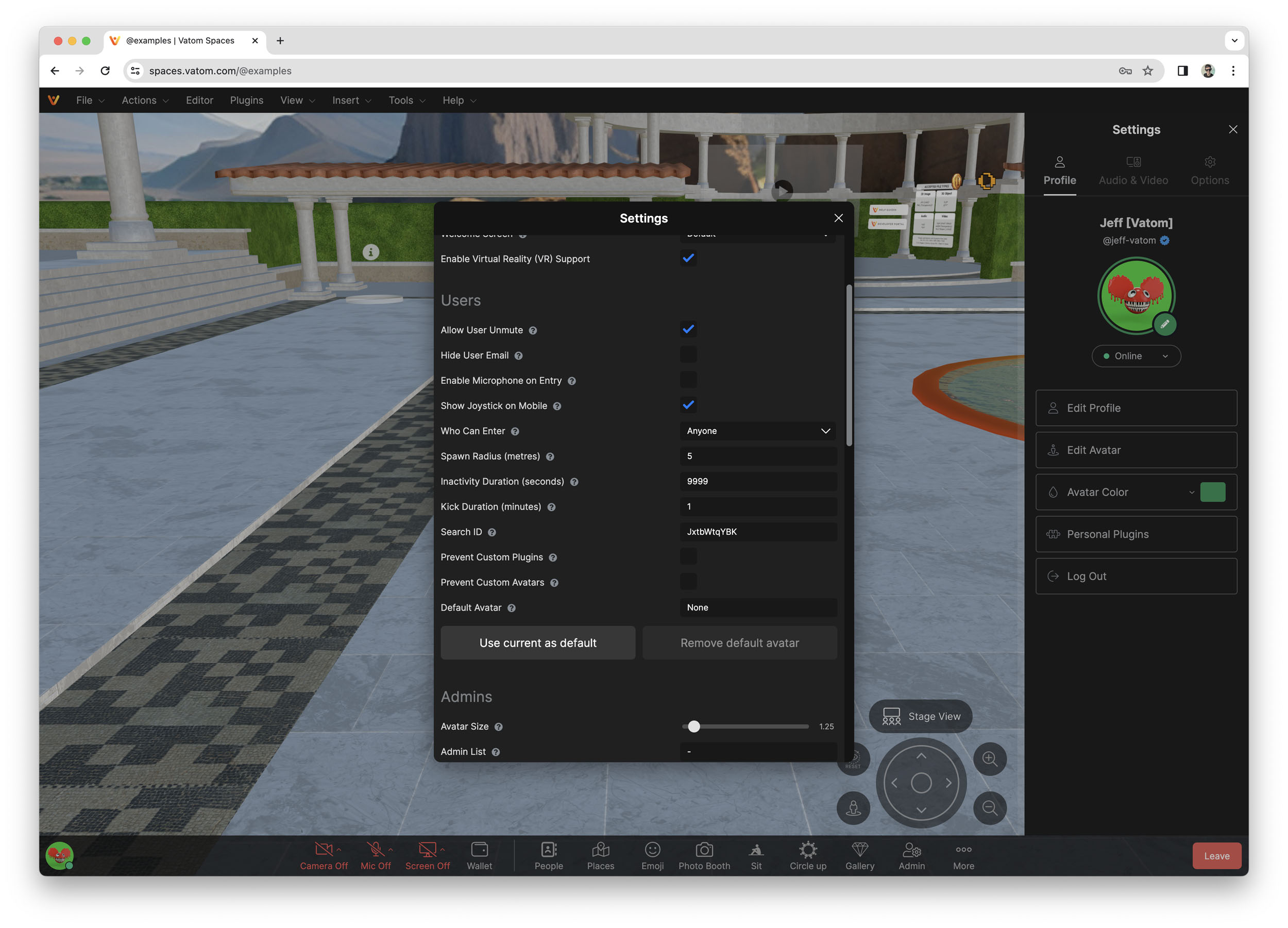Screen dimensions: 1288x928
Task: Enable Prevent Custom Avatars
Action: pos(688,582)
